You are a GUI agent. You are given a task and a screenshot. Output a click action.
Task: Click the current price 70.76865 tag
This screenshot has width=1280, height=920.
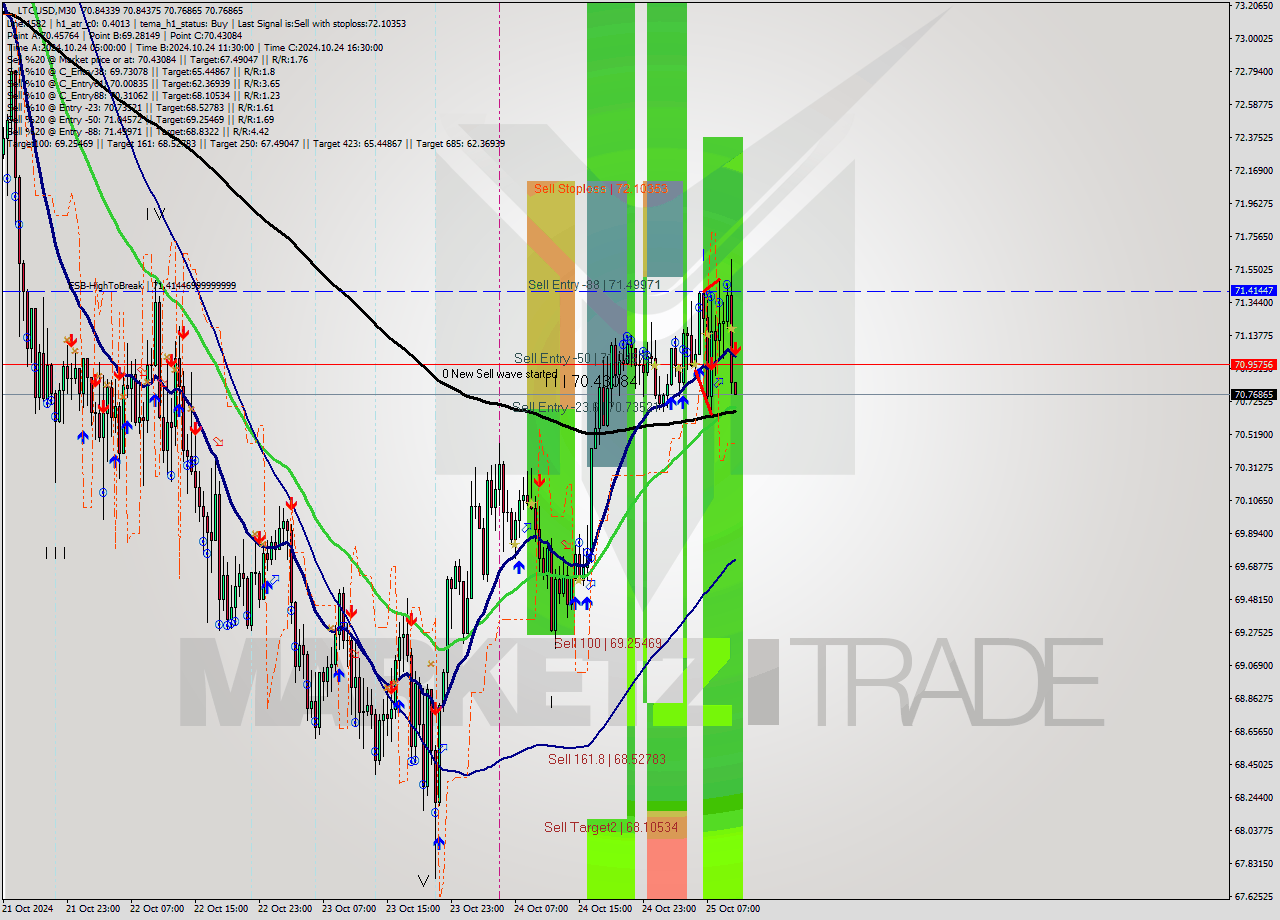click(x=1254, y=395)
